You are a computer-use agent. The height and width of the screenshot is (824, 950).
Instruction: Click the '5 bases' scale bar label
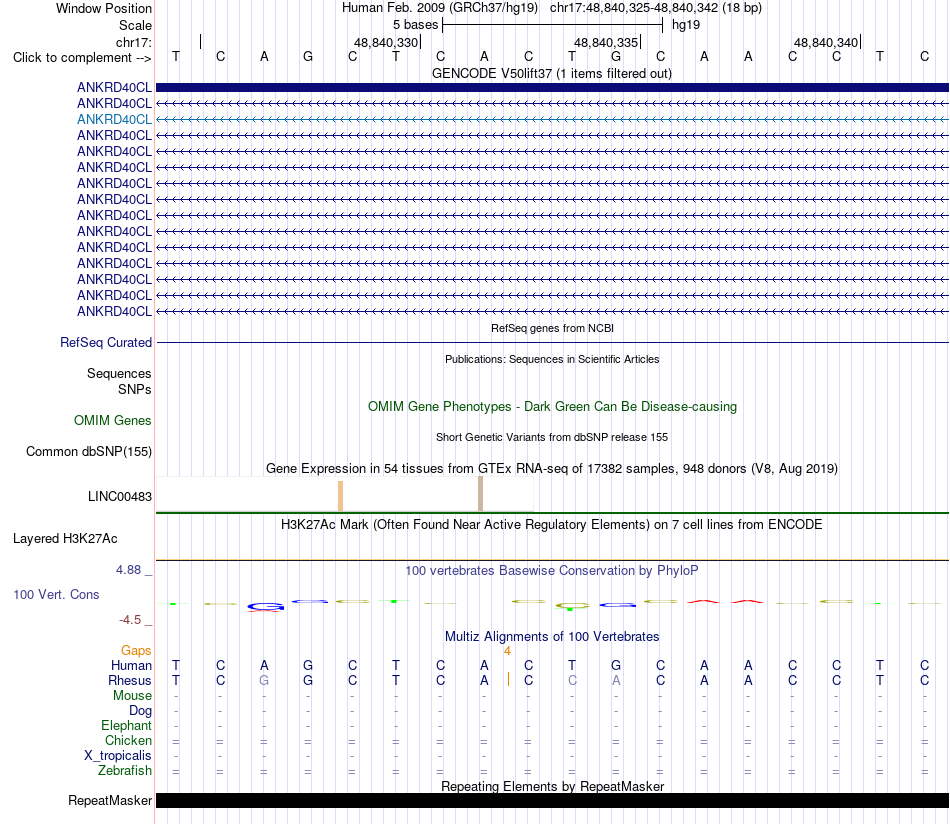pyautogui.click(x=415, y=25)
